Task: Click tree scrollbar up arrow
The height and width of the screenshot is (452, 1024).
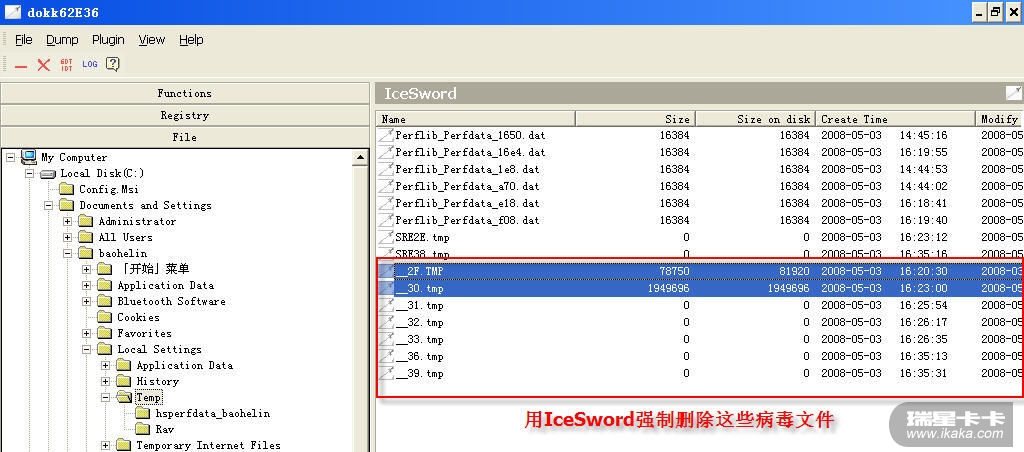Action: point(360,157)
